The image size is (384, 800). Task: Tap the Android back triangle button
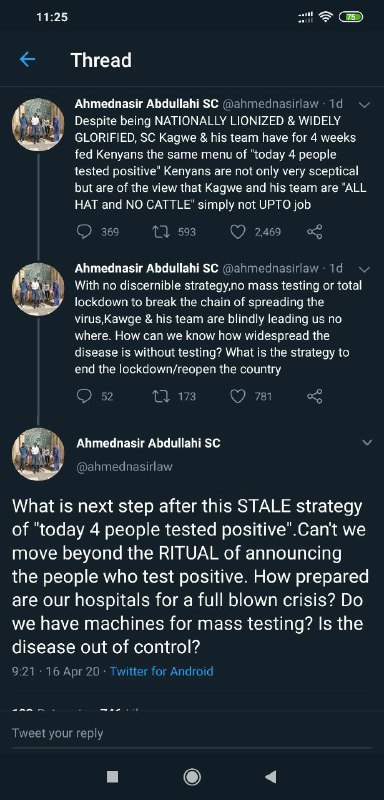[x=271, y=777]
